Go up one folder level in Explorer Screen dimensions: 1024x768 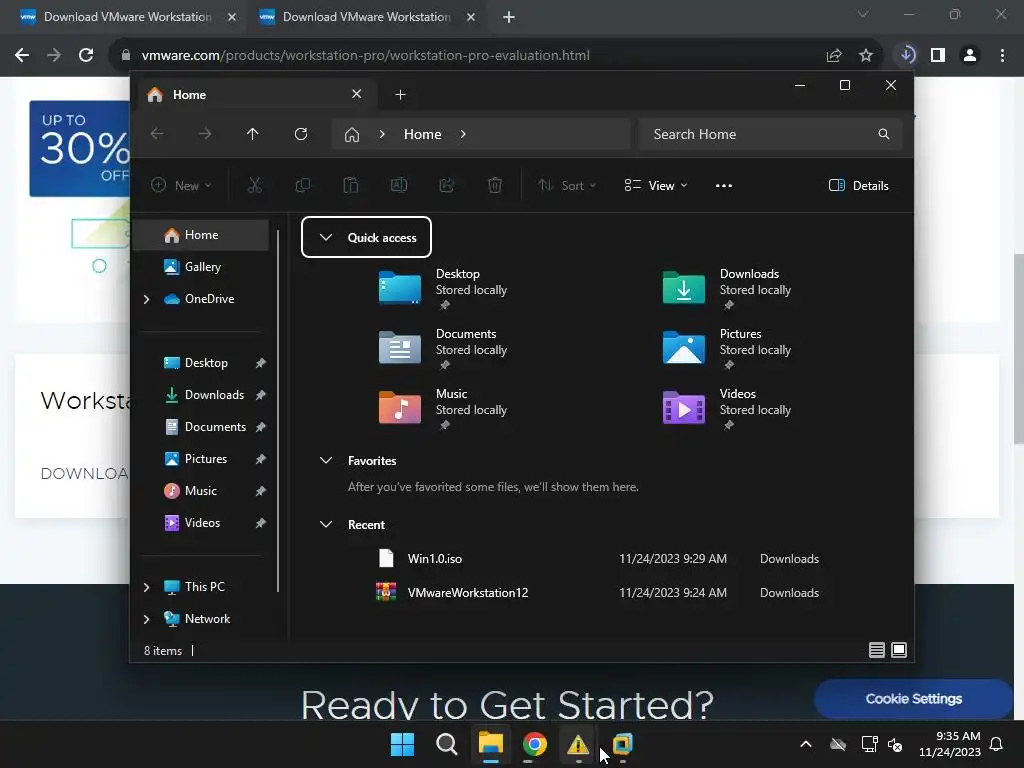[253, 134]
